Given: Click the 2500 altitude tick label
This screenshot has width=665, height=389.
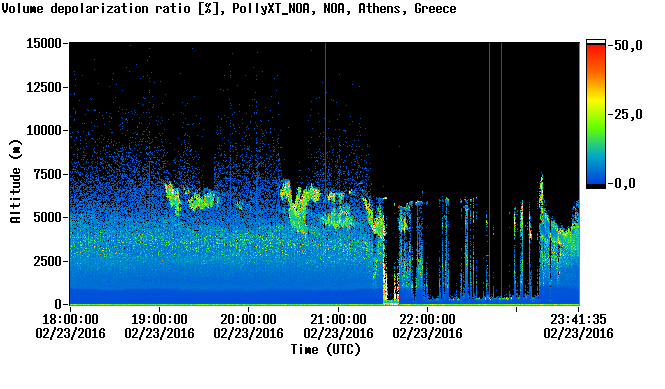Looking at the screenshot, I should coord(48,261).
